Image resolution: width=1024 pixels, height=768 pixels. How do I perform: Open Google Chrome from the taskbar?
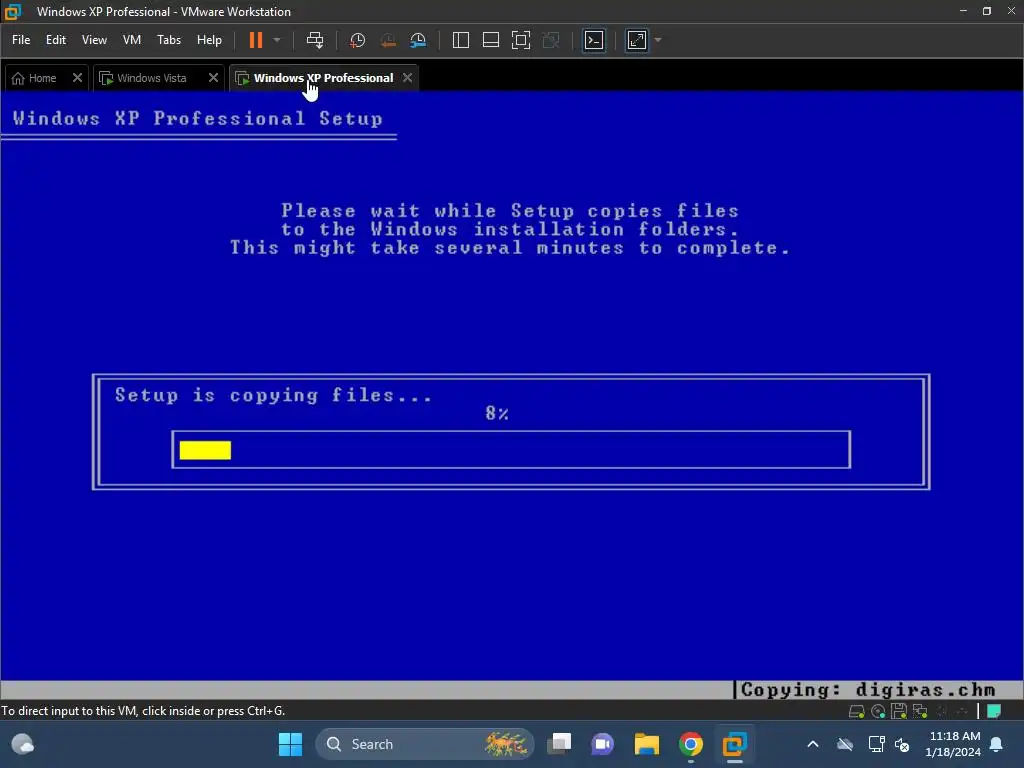pyautogui.click(x=690, y=744)
